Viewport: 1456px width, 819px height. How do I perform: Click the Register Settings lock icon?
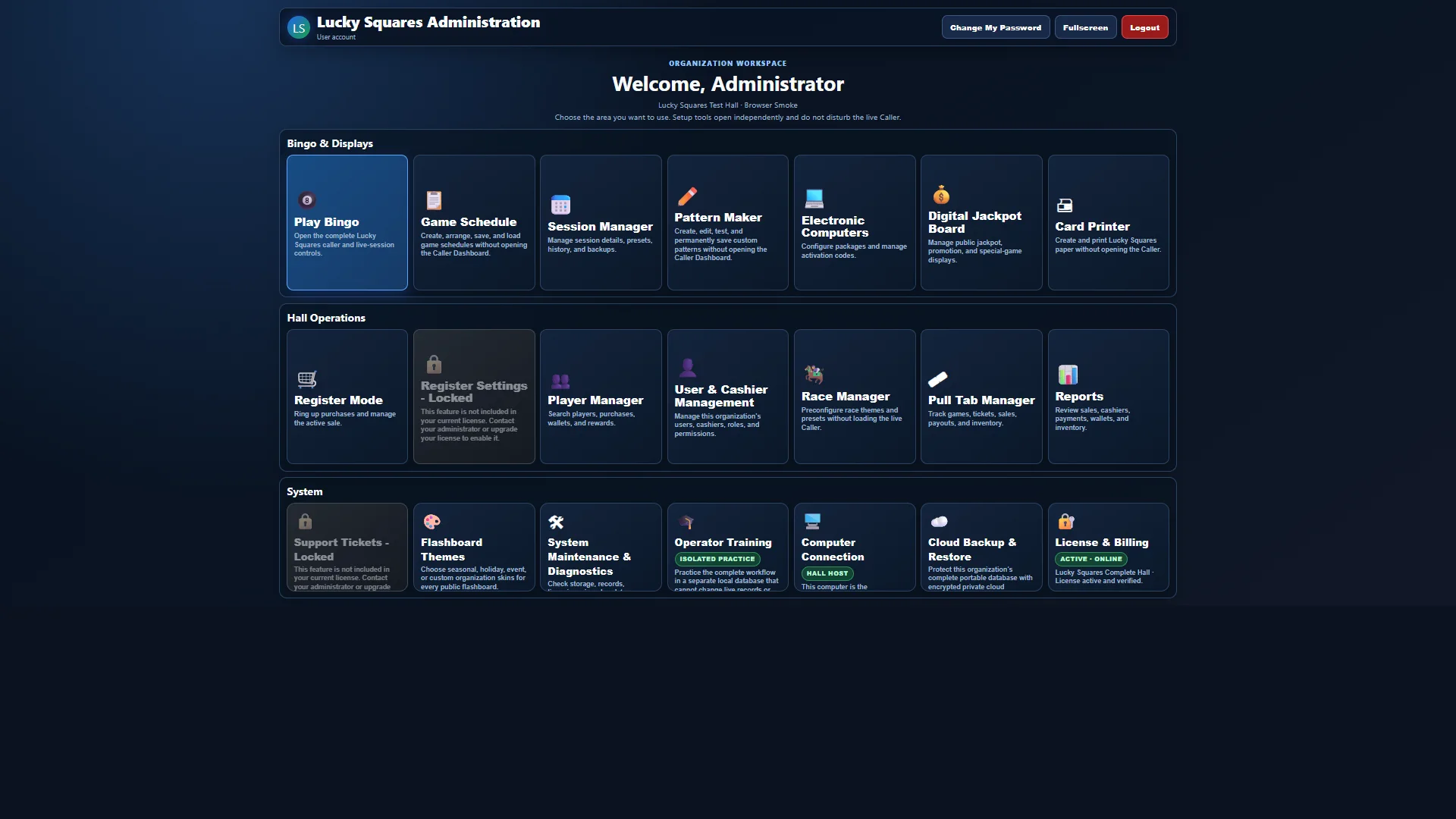(434, 364)
